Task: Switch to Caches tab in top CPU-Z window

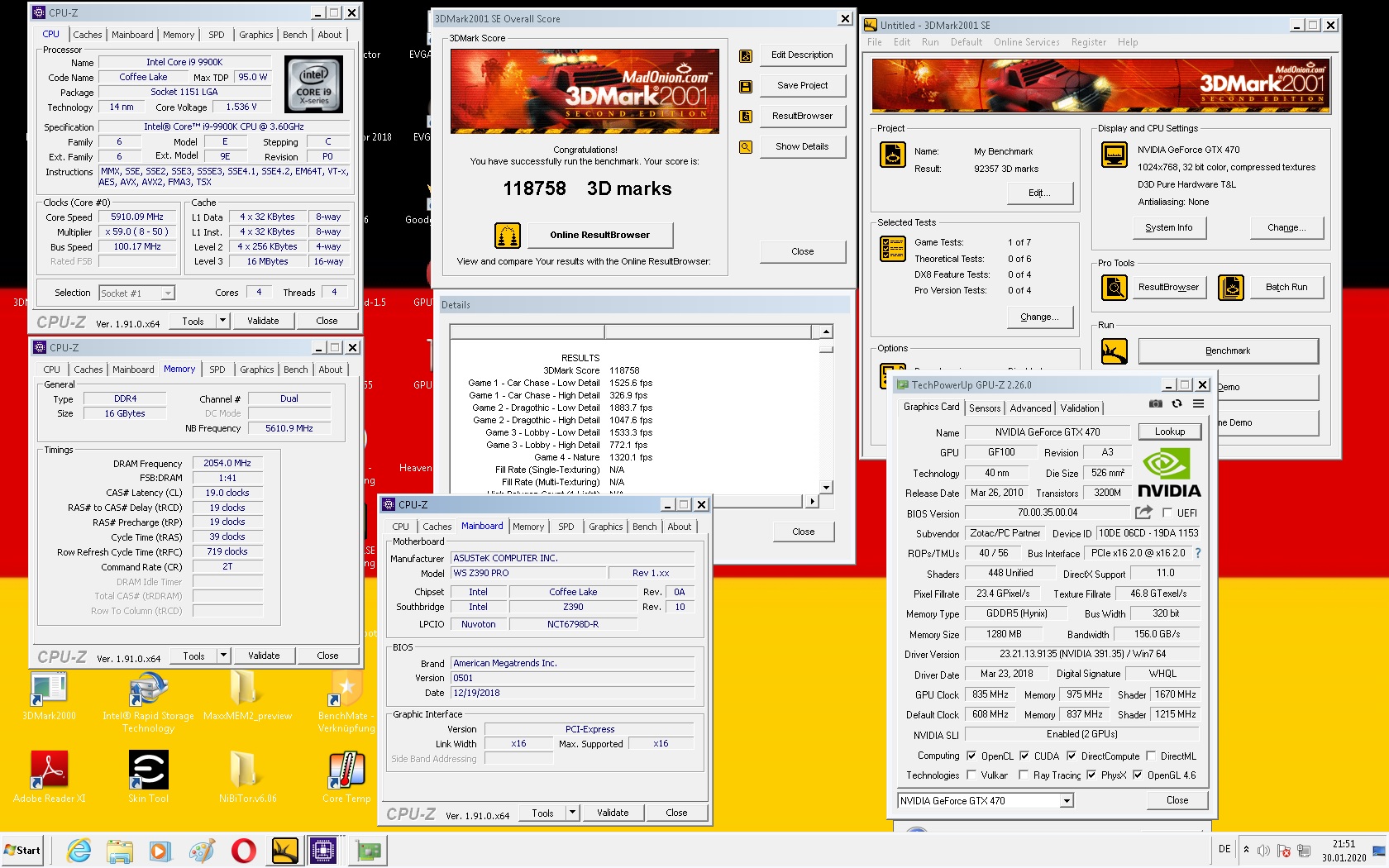Action: click(x=87, y=35)
